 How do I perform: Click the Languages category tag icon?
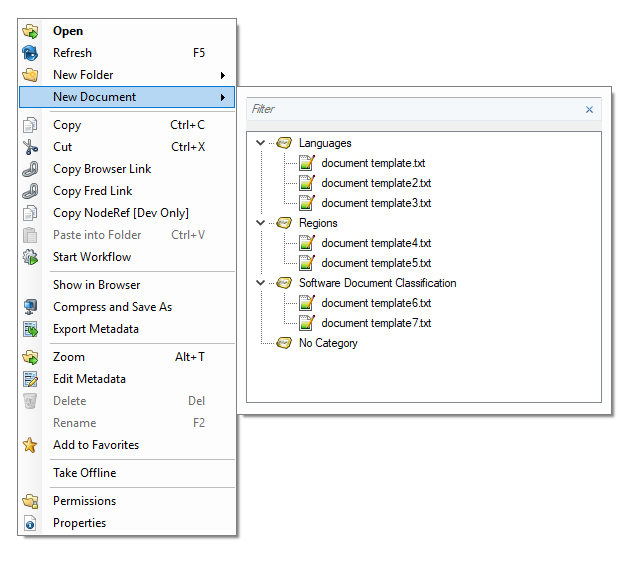pos(284,143)
